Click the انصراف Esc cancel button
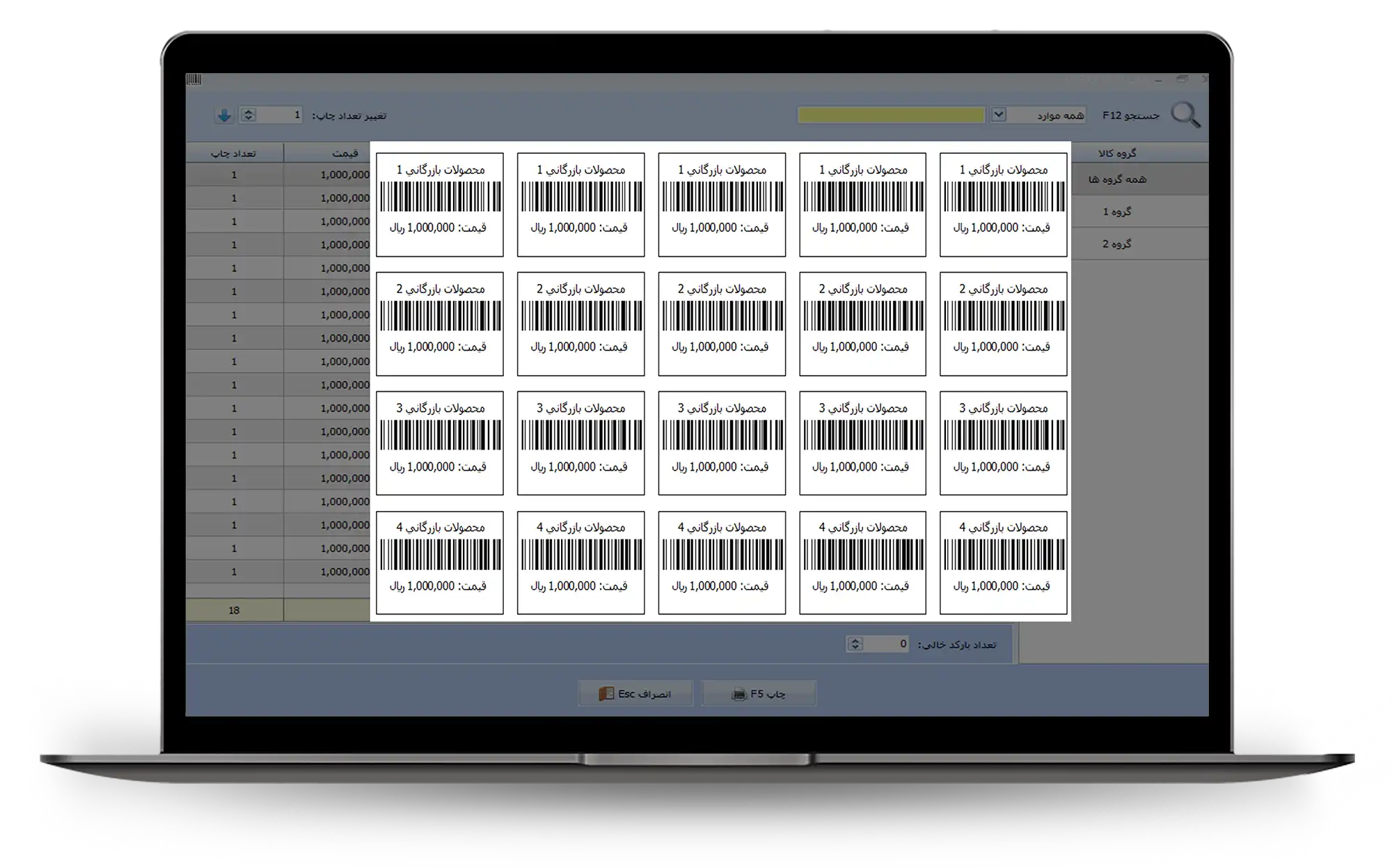The height and width of the screenshot is (868, 1392). pyautogui.click(x=635, y=694)
